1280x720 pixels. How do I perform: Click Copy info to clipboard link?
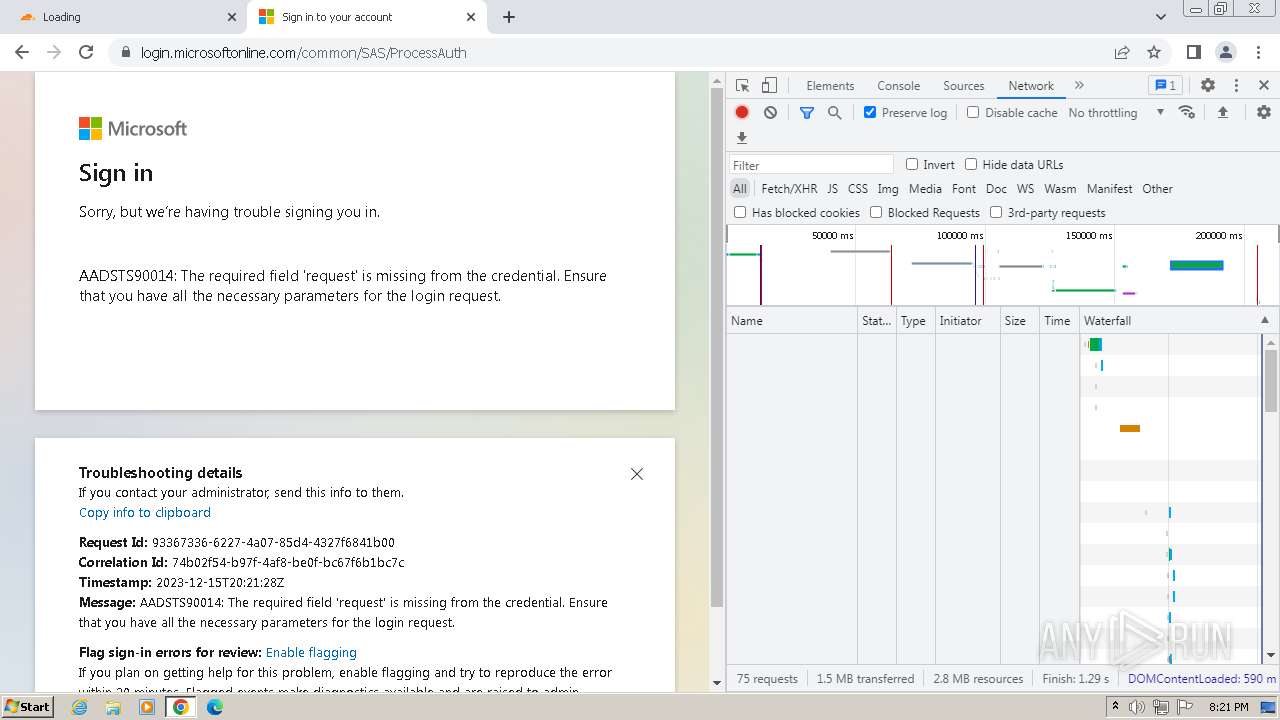(145, 513)
